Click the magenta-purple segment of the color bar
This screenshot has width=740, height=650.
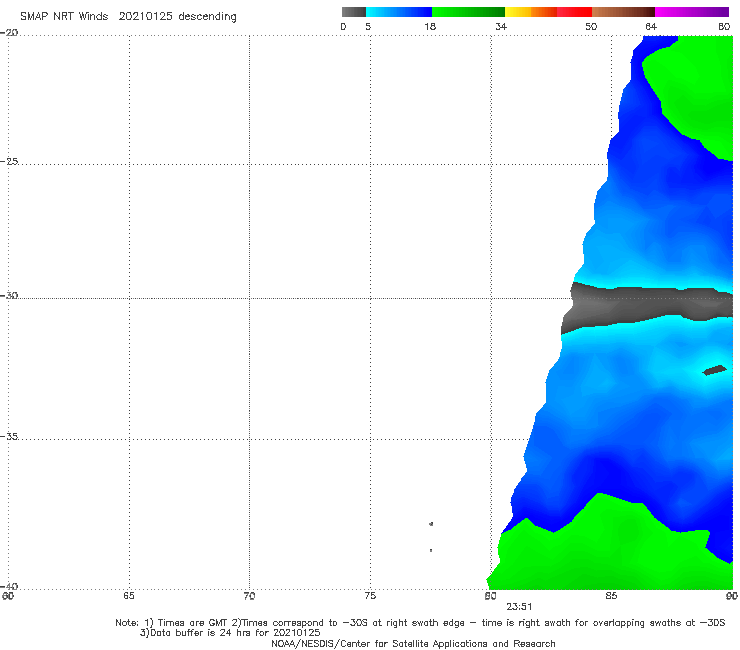pos(692,12)
